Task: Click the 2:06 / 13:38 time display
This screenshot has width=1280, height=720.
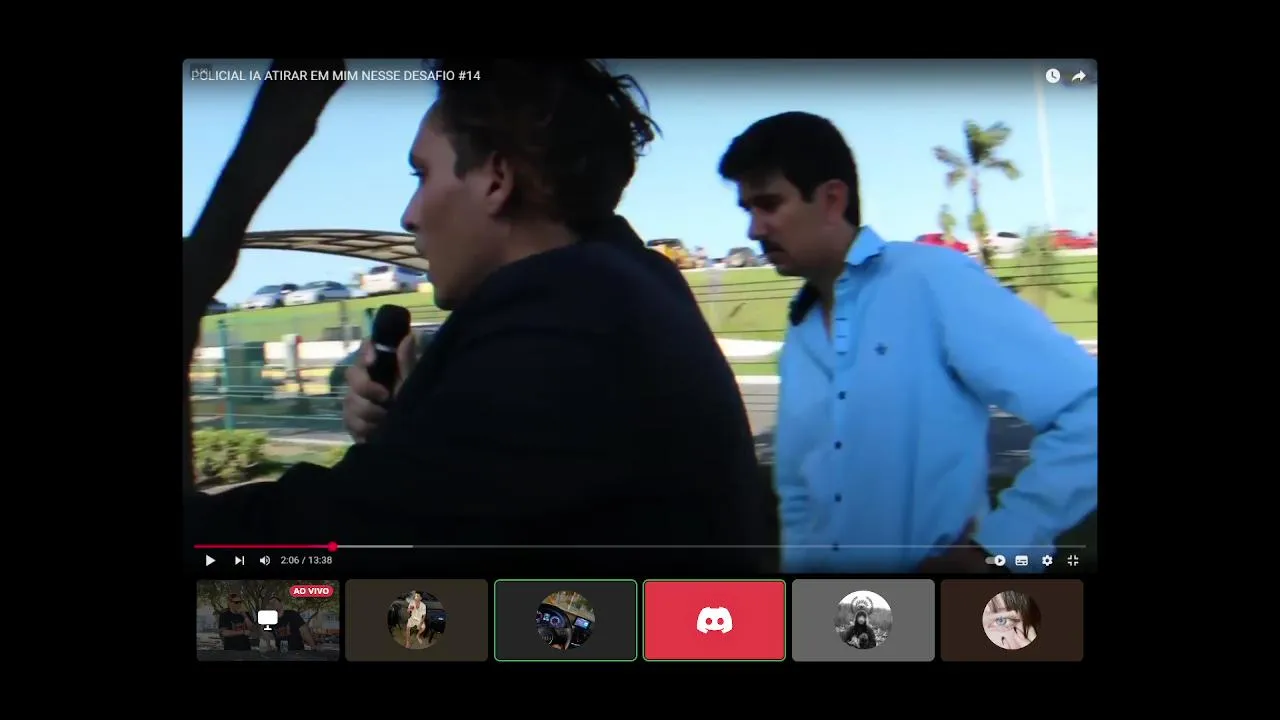Action: [306, 561]
